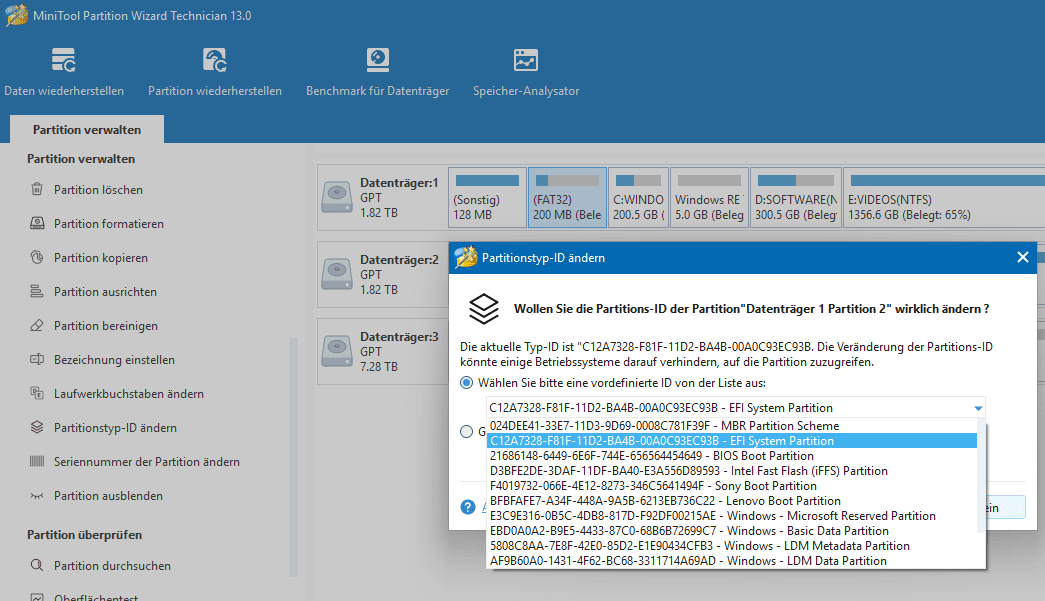This screenshot has height=601, width=1045.
Task: Click the Seriennummer der Partition barcode icon
Action: 37,461
